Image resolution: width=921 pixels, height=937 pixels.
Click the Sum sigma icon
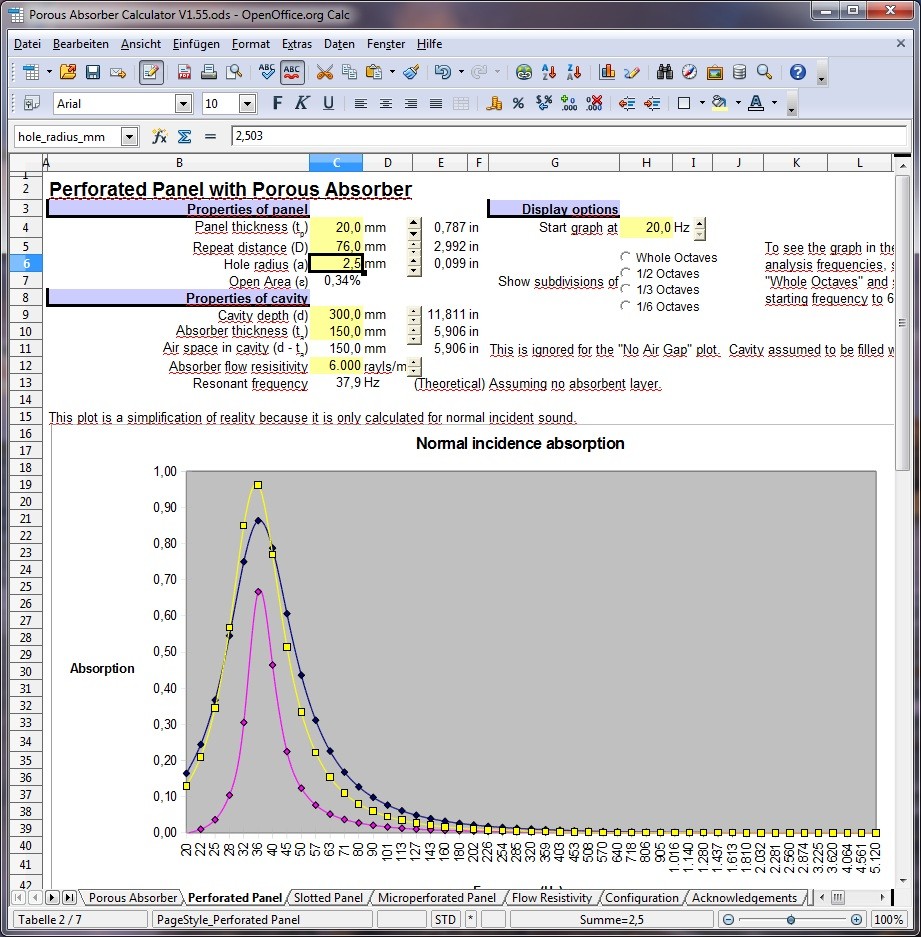pyautogui.click(x=185, y=136)
